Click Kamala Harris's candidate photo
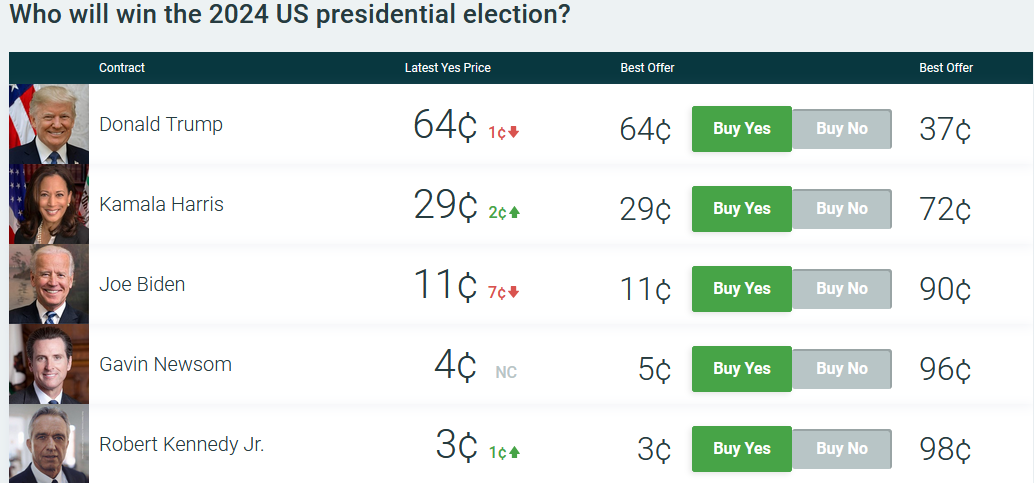This screenshot has height=483, width=1034. [49, 204]
